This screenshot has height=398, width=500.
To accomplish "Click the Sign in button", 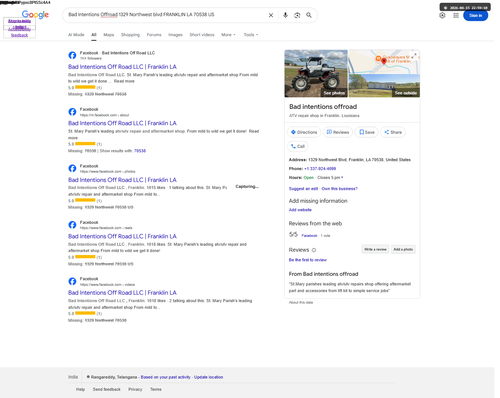I will 476,15.
